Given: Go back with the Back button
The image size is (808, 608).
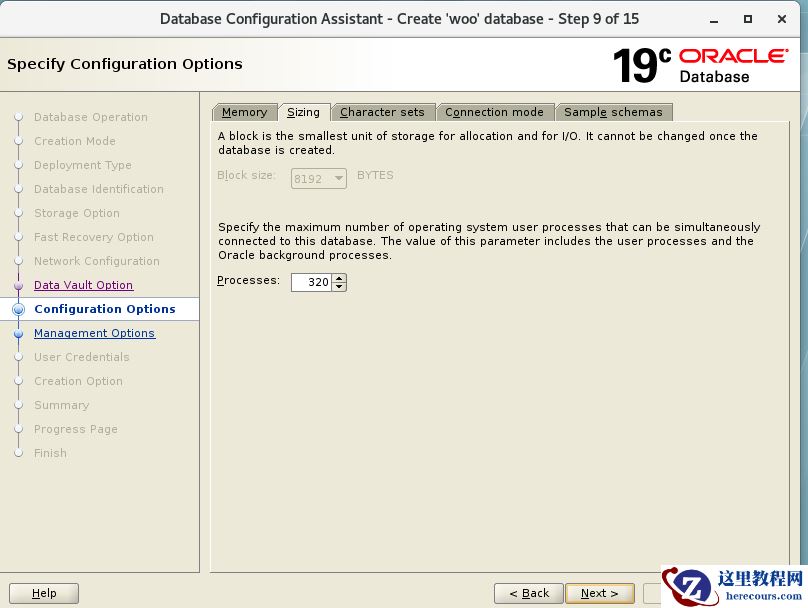Looking at the screenshot, I should (x=529, y=593).
